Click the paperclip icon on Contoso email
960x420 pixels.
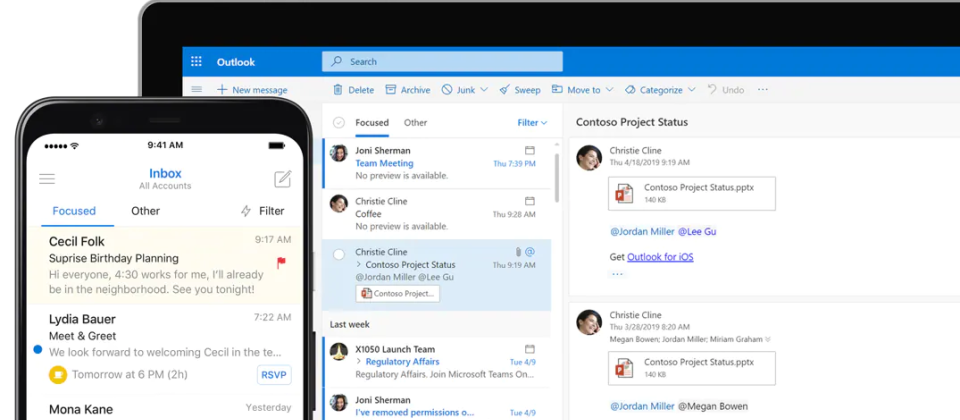pyautogui.click(x=518, y=252)
